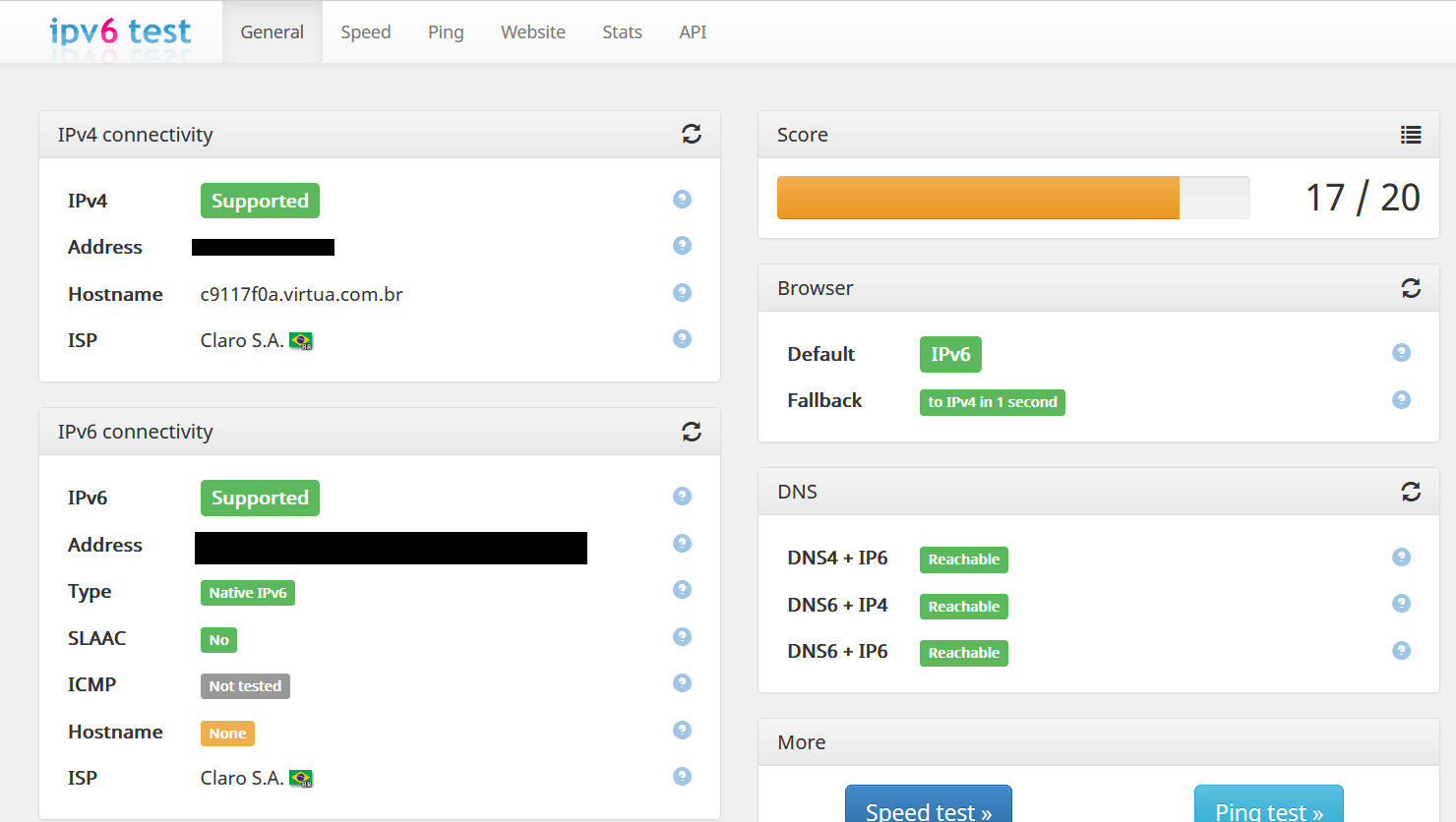Click the help icon for IPv4 Hostname
Viewport: 1456px width, 822px height.
click(682, 292)
